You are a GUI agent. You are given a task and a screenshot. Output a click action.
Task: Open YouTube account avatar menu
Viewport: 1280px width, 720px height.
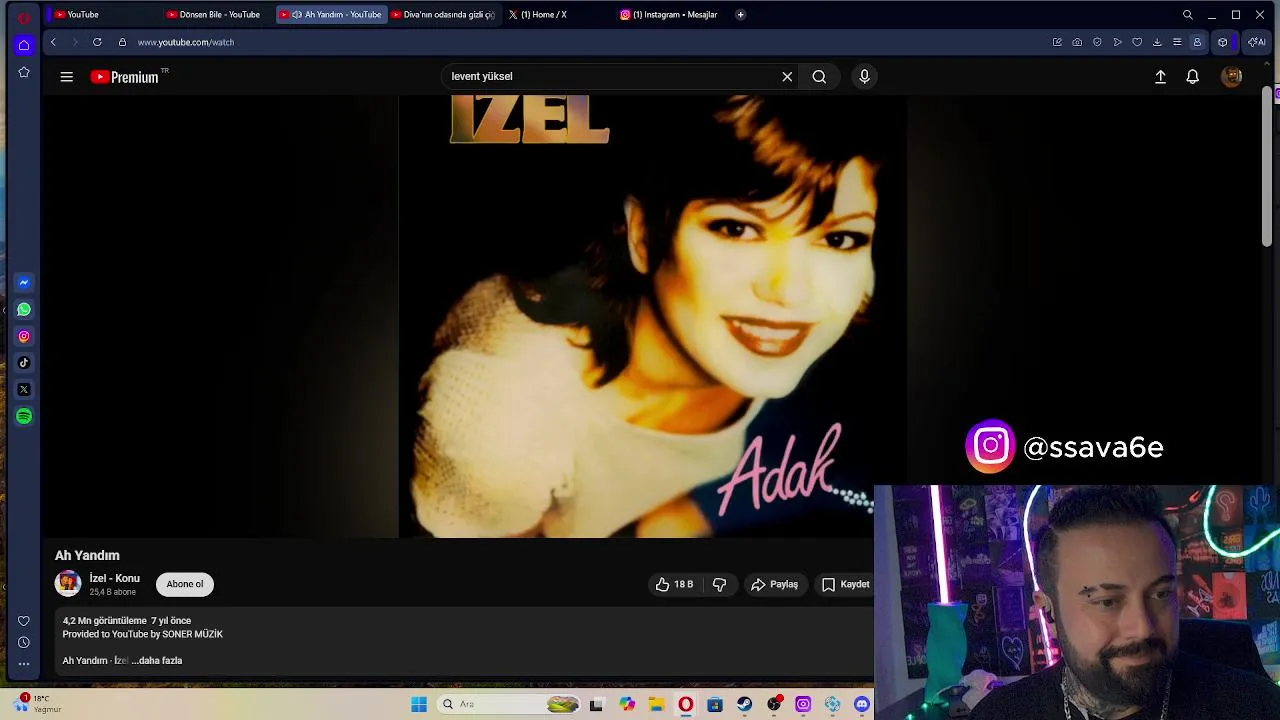click(x=1232, y=76)
